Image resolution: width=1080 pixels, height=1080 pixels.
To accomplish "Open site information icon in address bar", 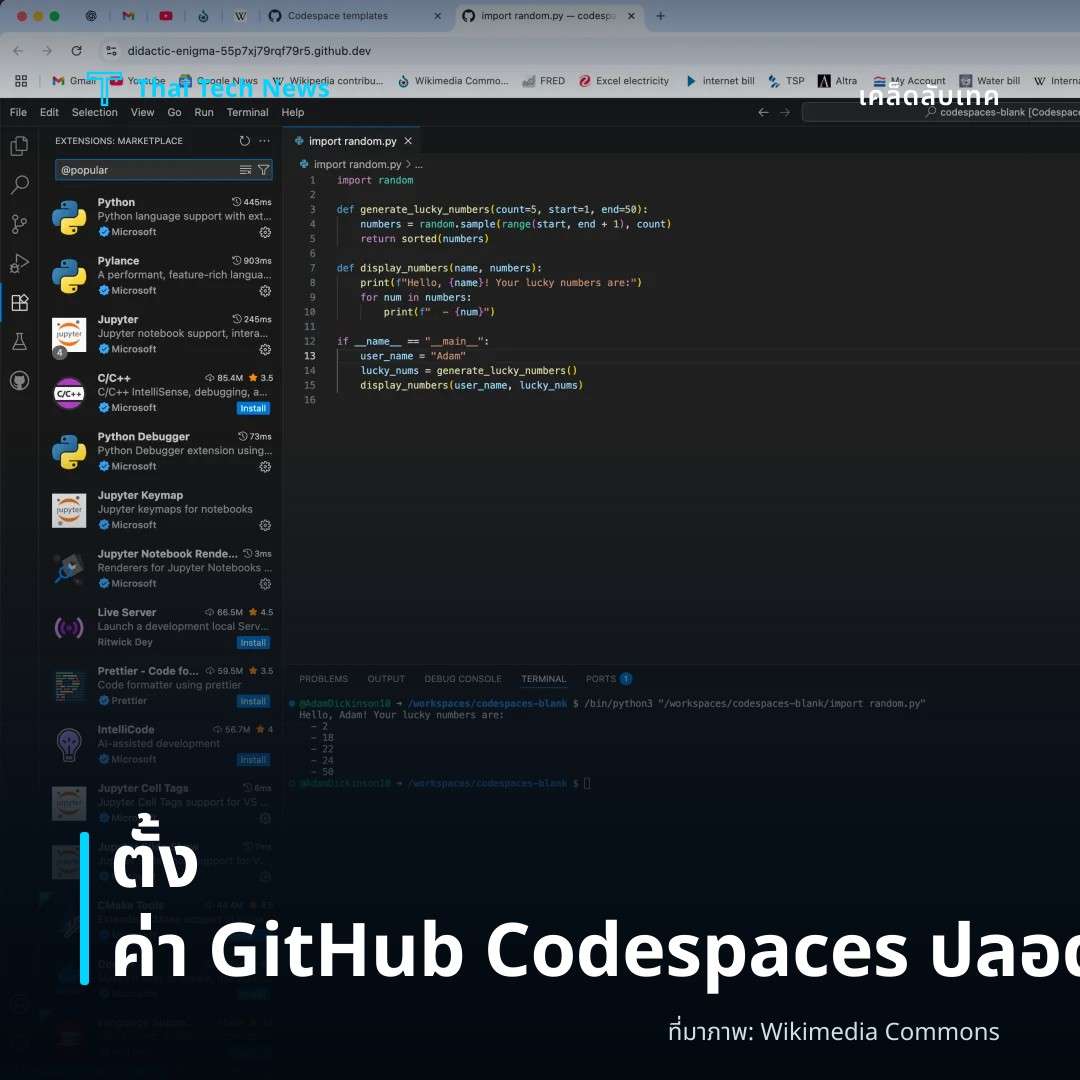I will pos(110,51).
